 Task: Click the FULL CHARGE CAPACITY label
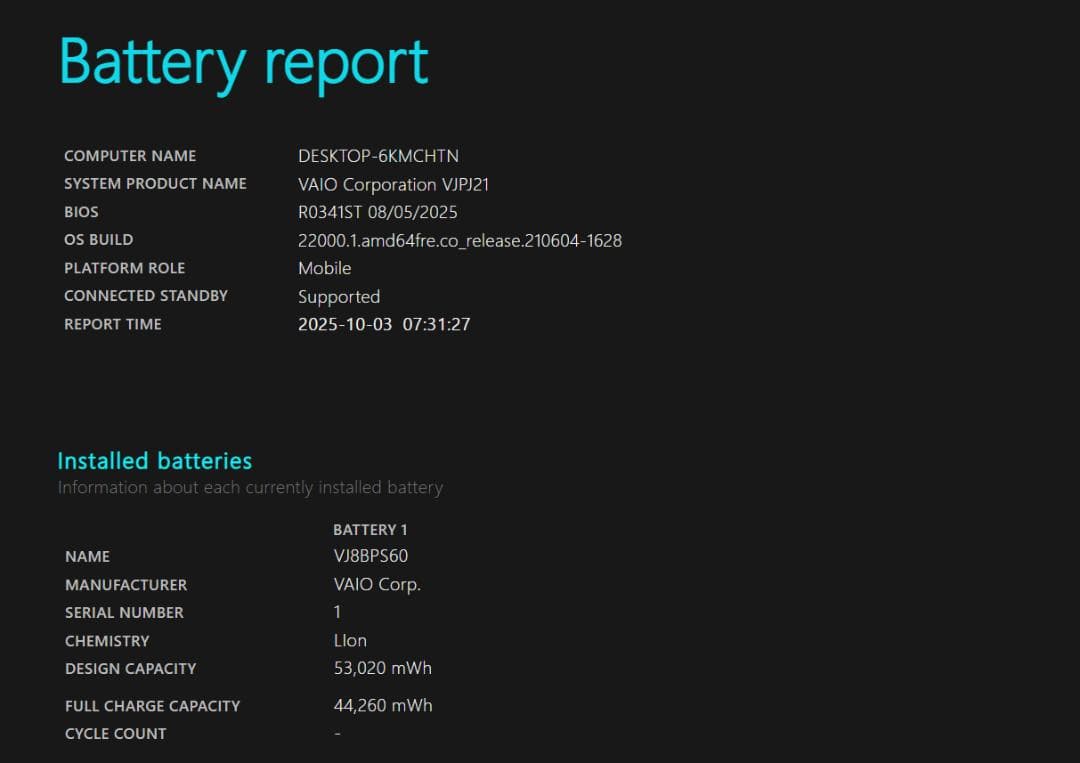[152, 705]
